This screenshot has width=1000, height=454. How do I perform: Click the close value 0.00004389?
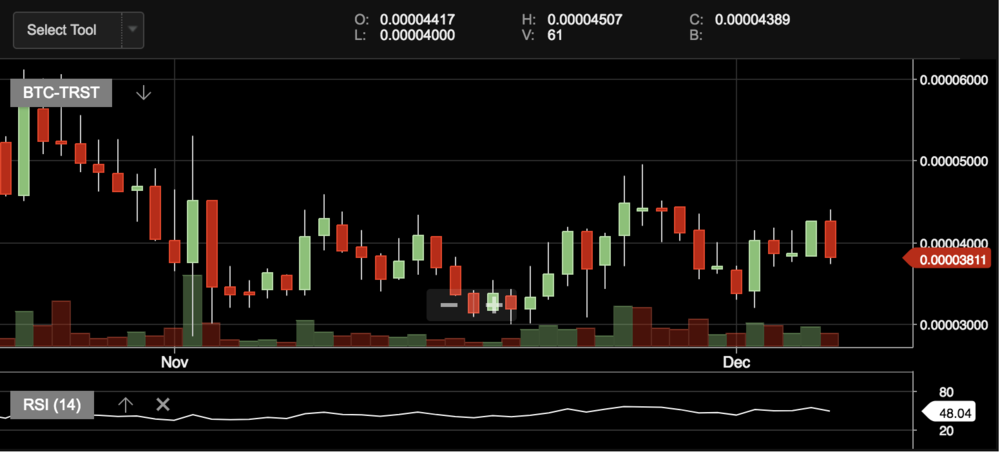tap(753, 20)
